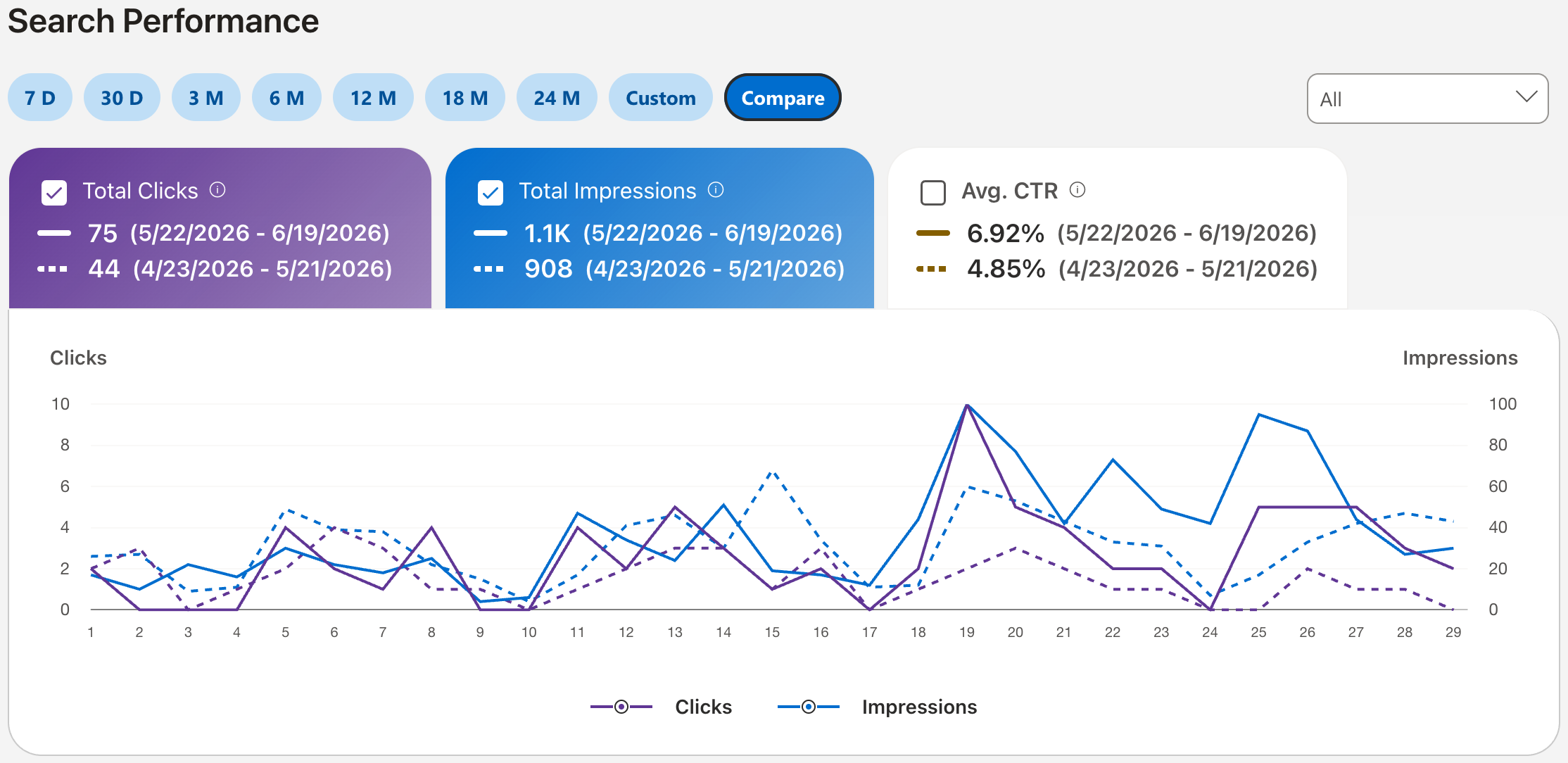Image resolution: width=1568 pixels, height=763 pixels.
Task: Open the Custom date range option
Action: pos(661,98)
